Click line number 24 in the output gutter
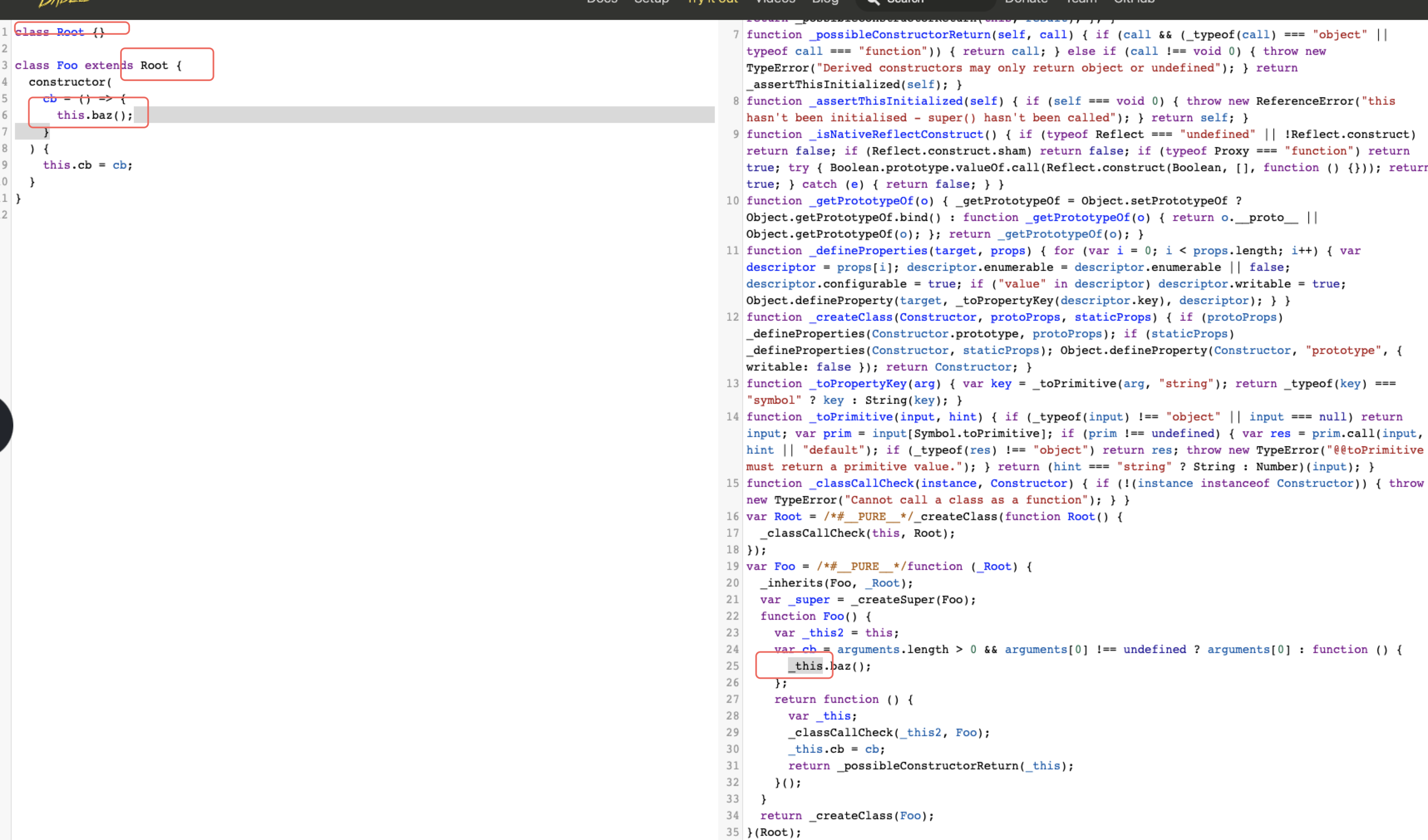Screen dimensions: 1428x840 (732, 650)
